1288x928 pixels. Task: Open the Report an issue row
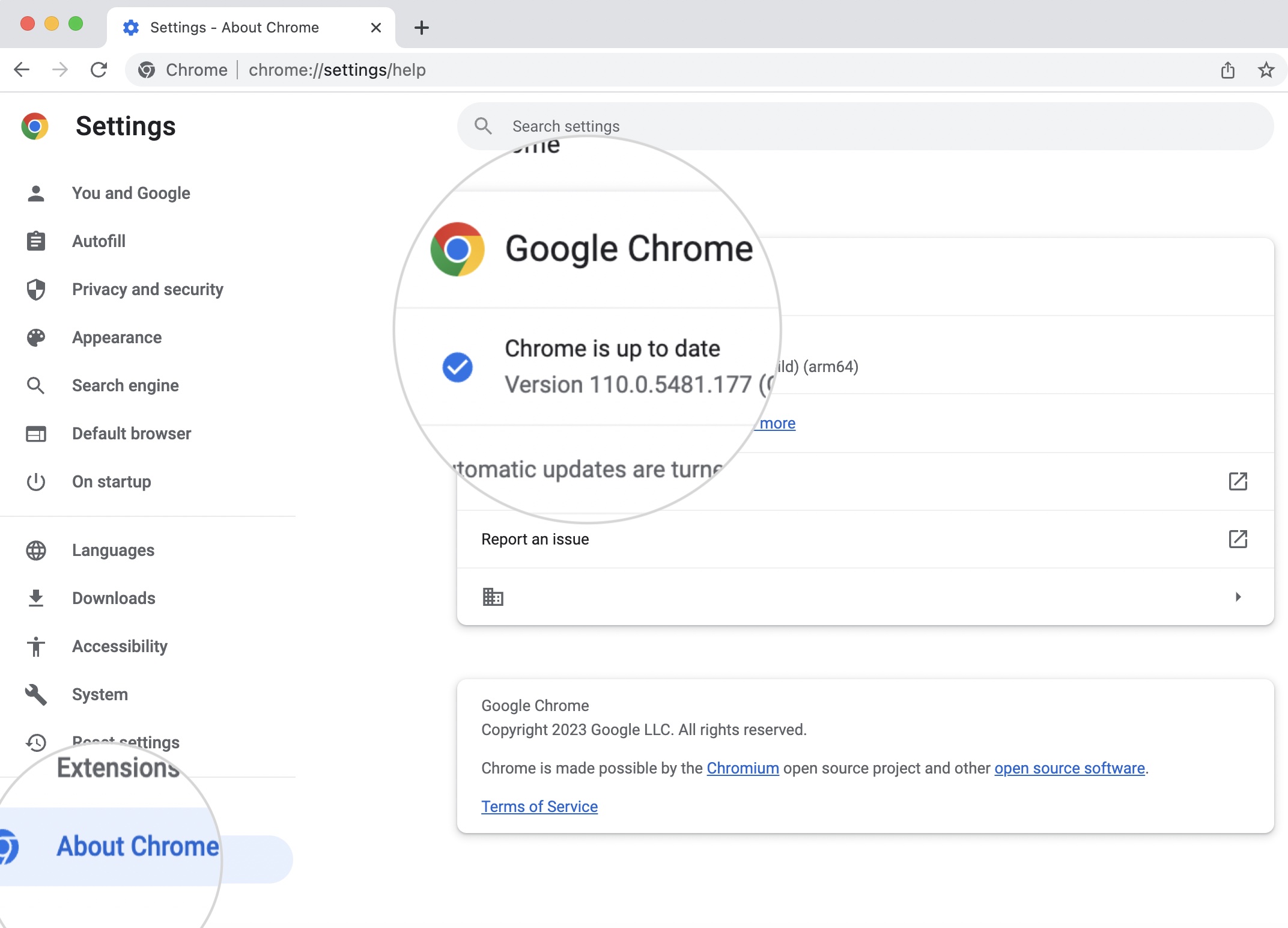pos(865,539)
